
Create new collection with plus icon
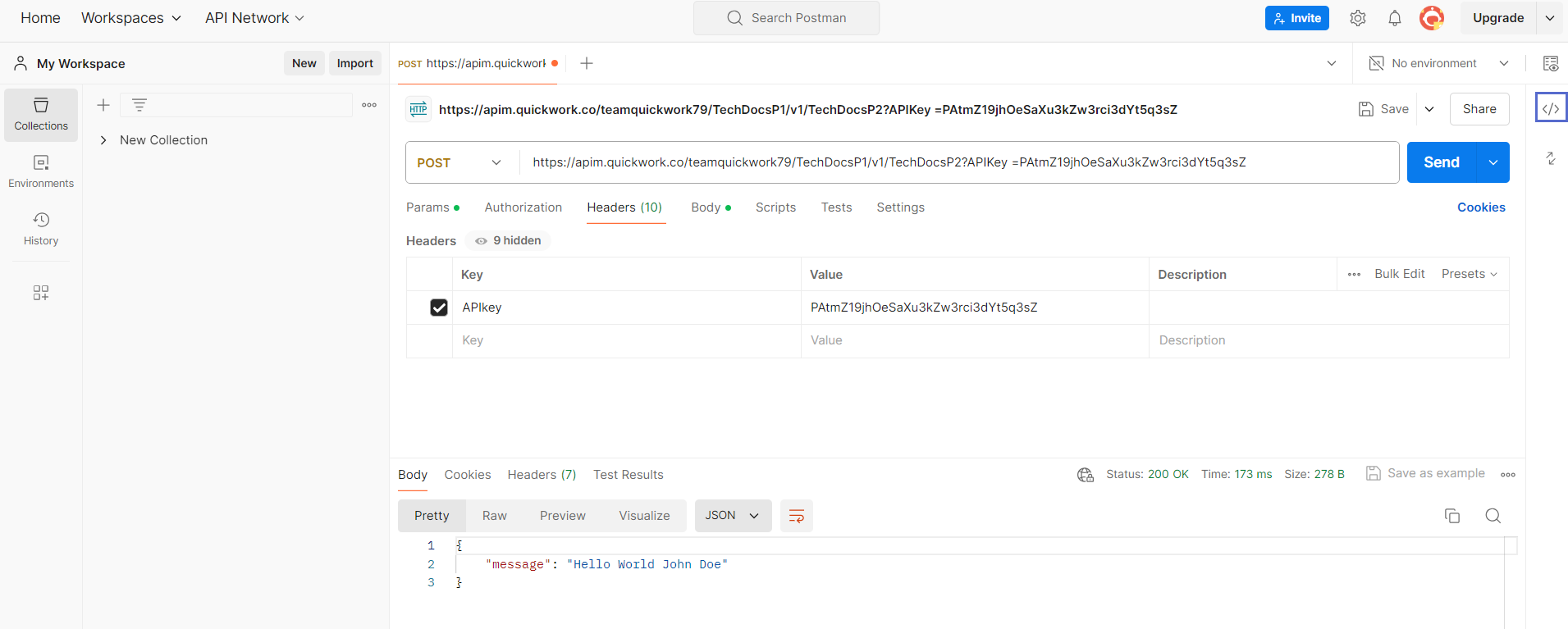pos(103,105)
